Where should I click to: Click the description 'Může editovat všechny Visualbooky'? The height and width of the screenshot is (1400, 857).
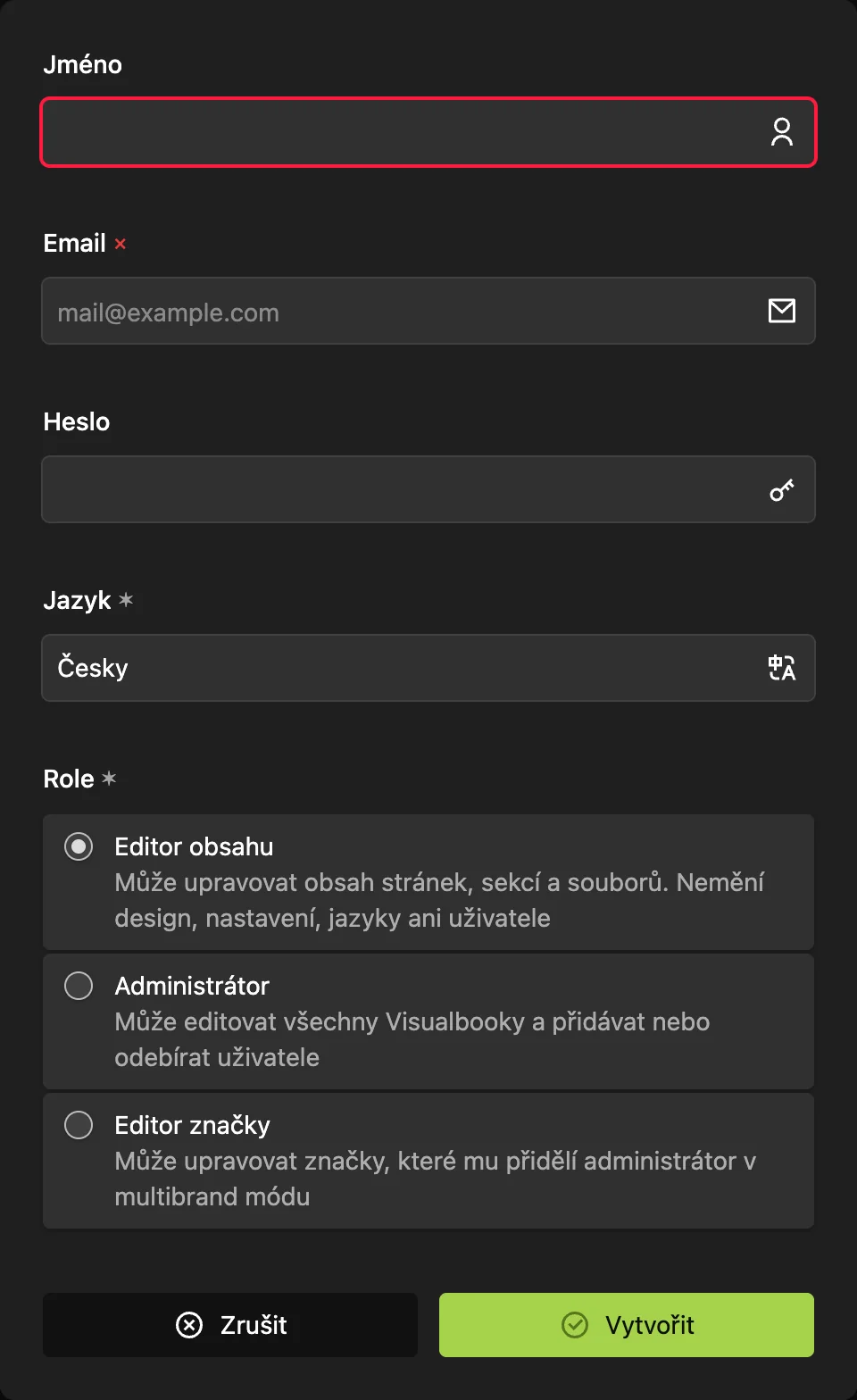[x=412, y=1039]
